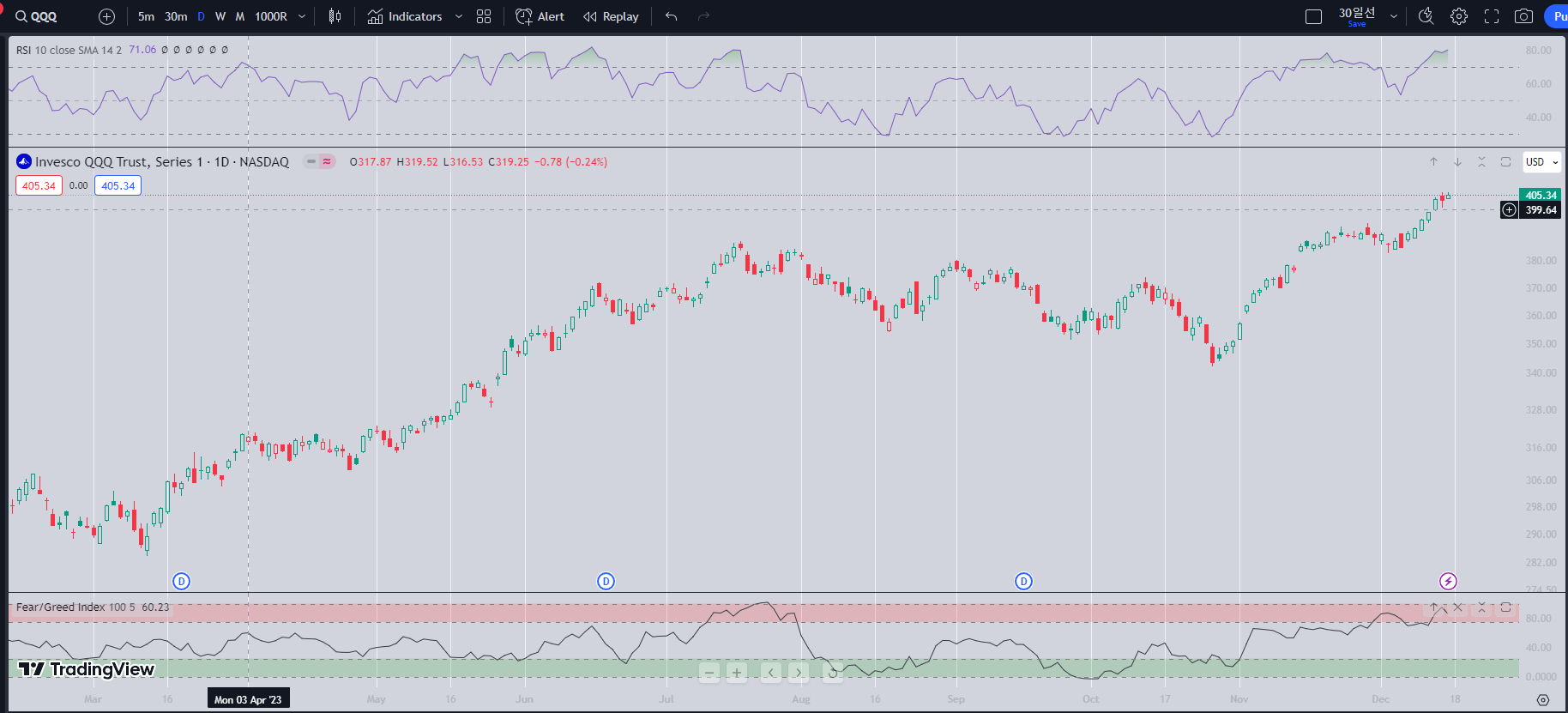
Task: Open the RSI indicator legend
Action: click(69, 50)
